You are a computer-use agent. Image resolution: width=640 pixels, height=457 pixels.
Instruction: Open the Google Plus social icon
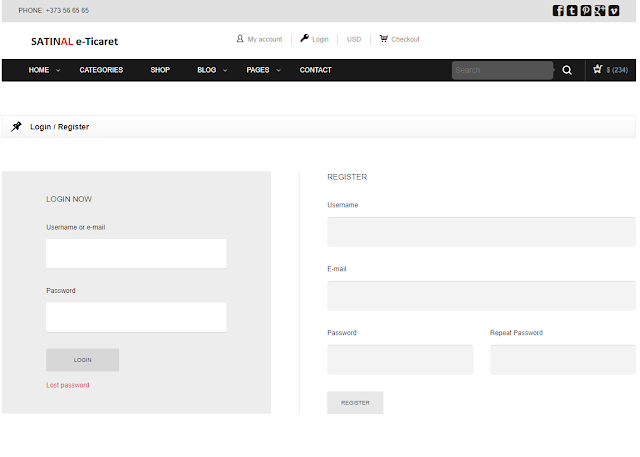[600, 11]
